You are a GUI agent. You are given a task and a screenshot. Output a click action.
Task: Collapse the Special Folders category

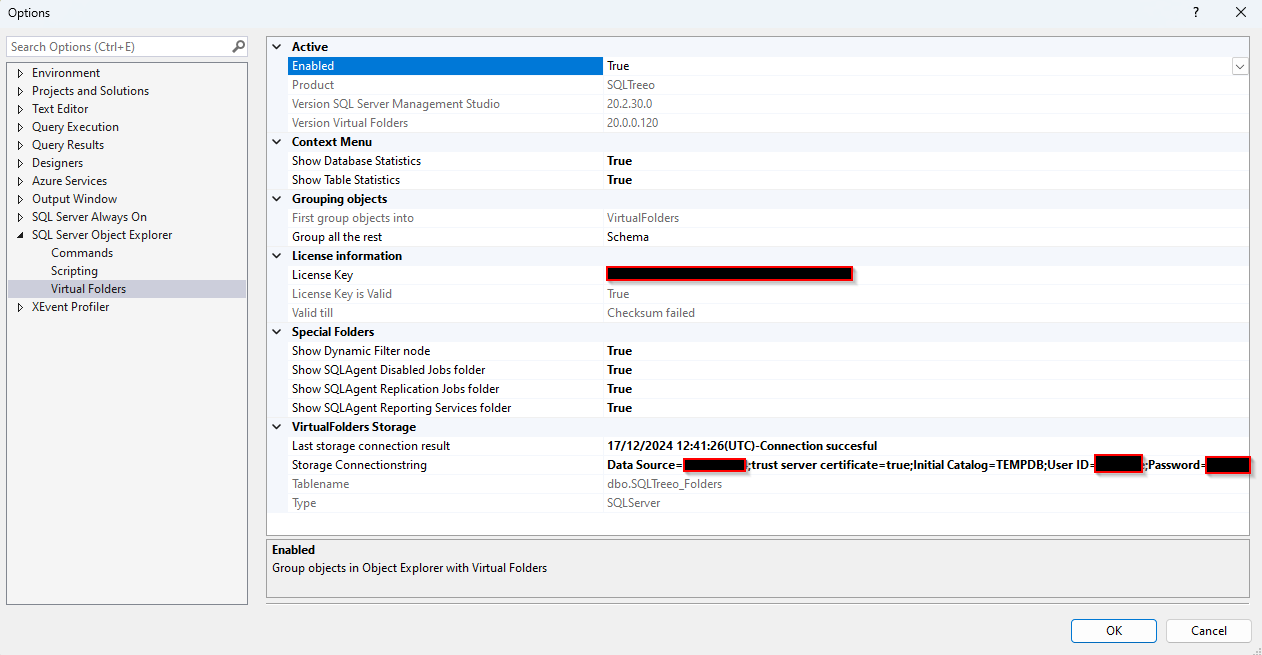tap(278, 332)
